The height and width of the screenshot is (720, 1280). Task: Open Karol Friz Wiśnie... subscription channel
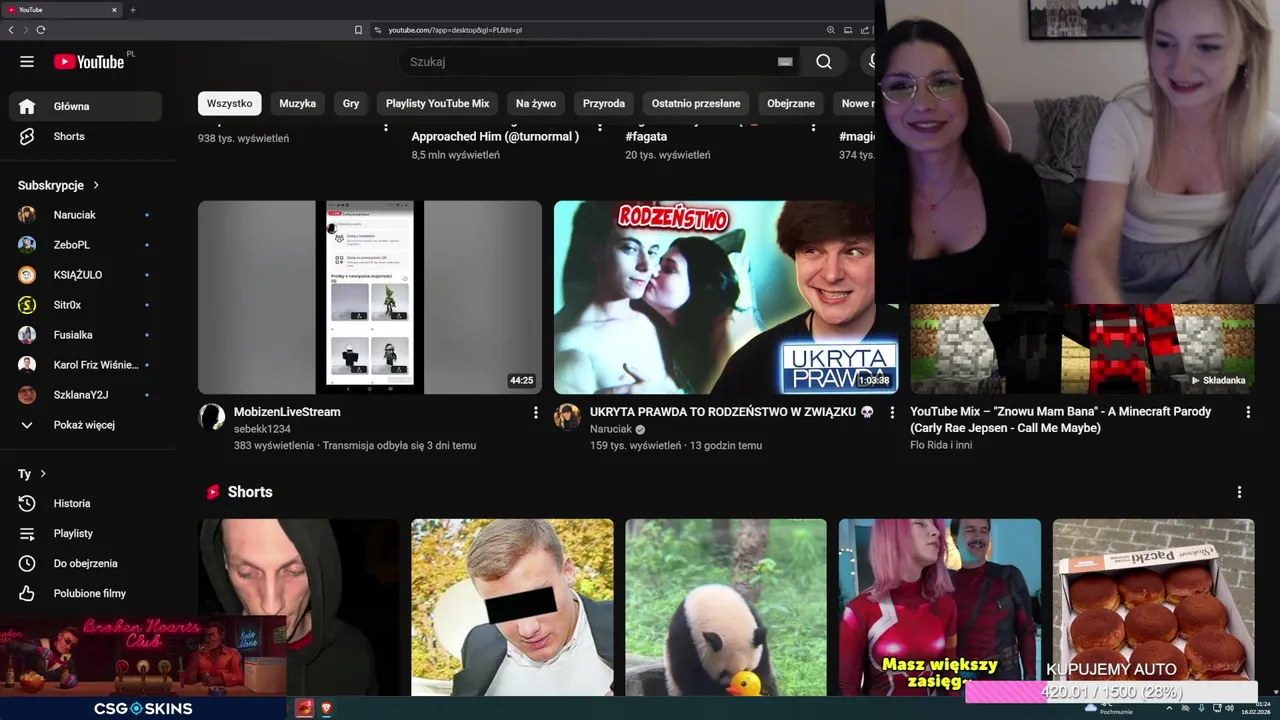[x=85, y=365]
